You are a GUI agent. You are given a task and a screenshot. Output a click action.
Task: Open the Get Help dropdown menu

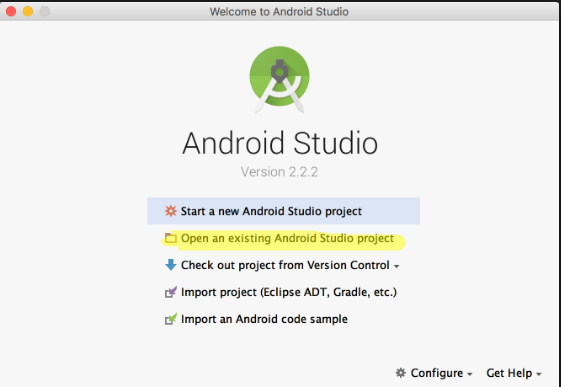pos(514,373)
